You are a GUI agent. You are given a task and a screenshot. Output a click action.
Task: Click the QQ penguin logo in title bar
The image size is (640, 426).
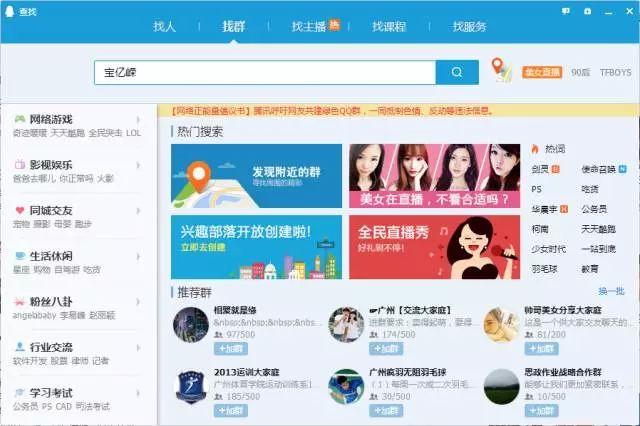(x=9, y=11)
